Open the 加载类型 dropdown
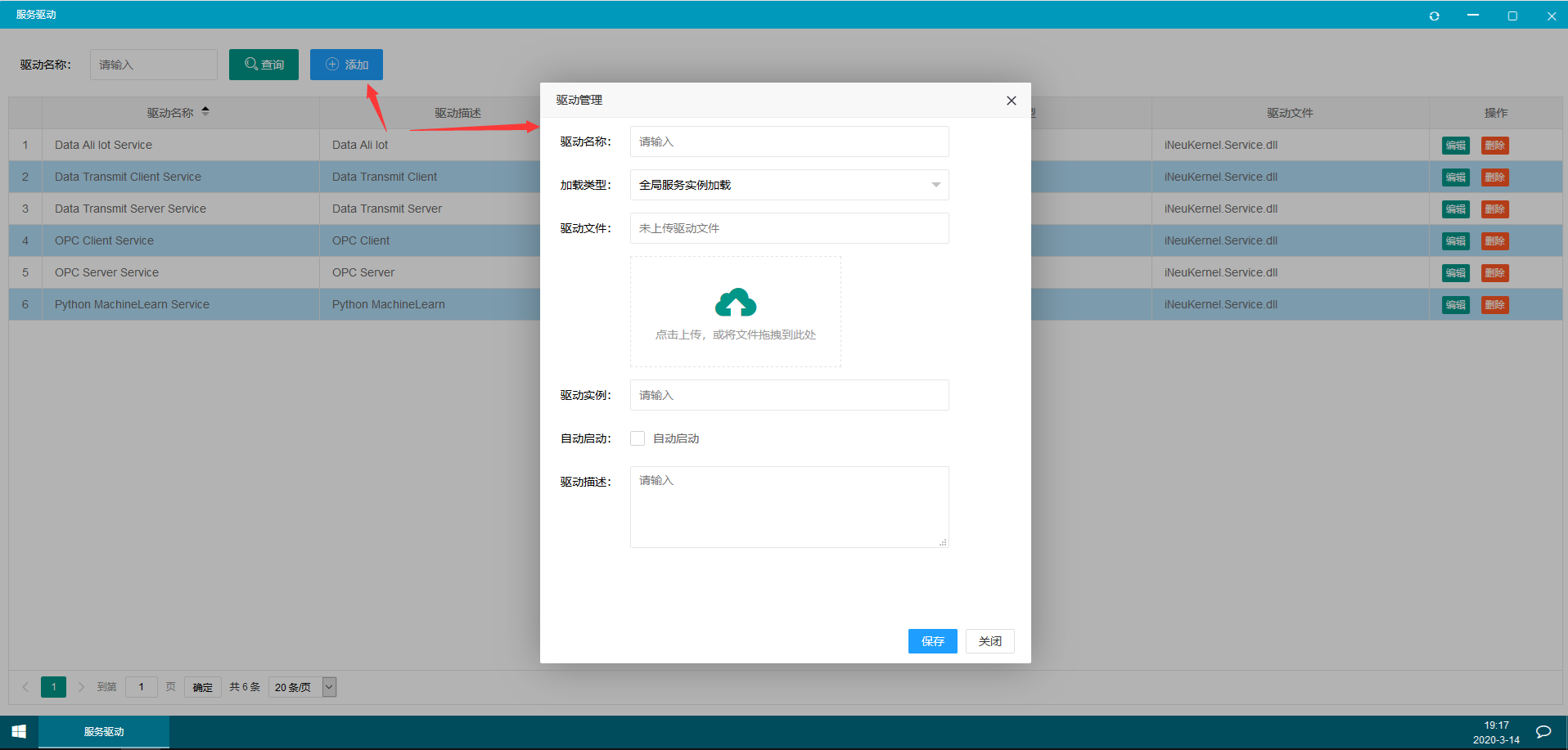The image size is (1568, 750). [789, 185]
